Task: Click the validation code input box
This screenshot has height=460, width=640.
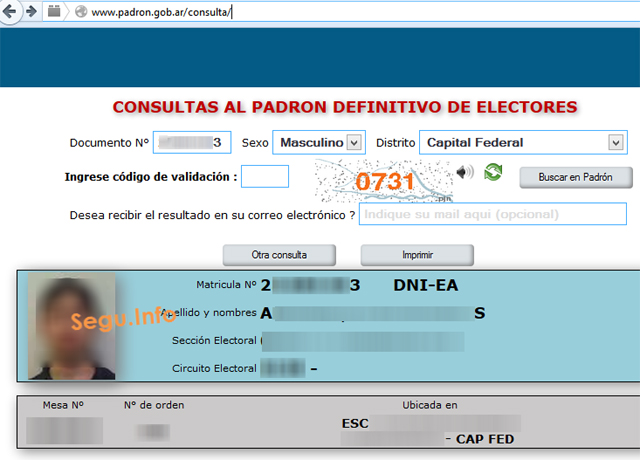Action: click(265, 177)
